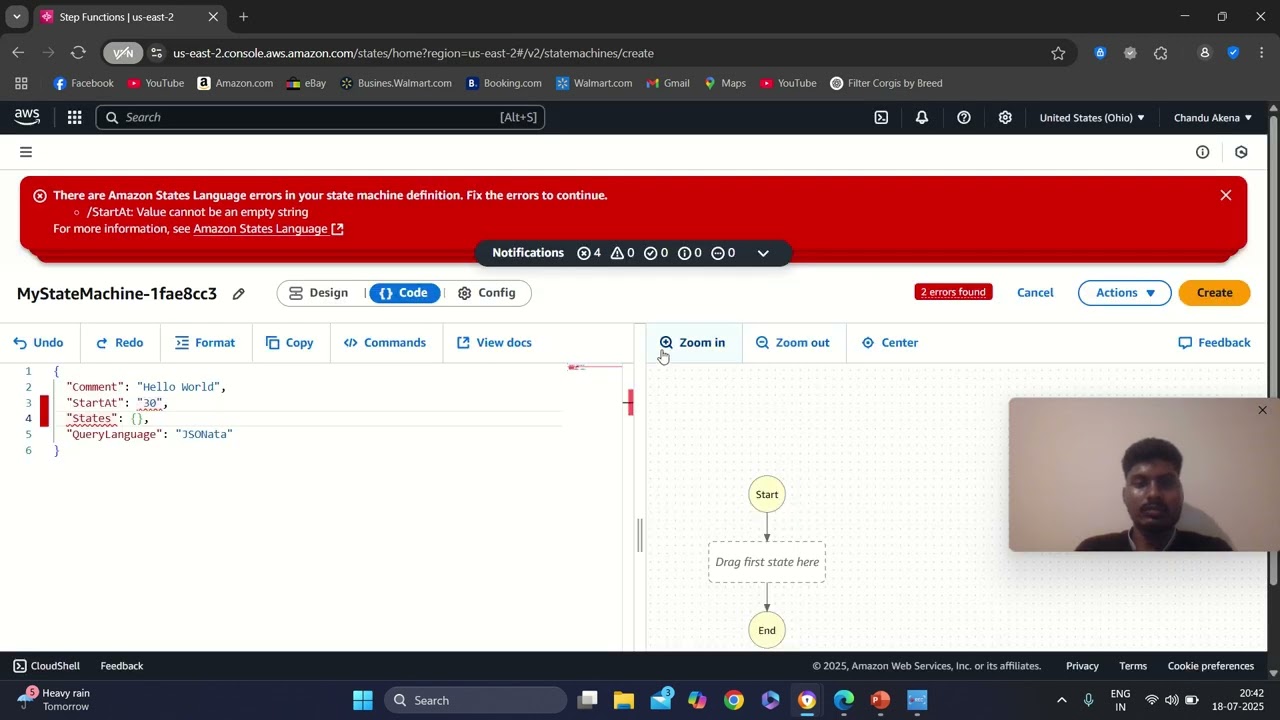Image resolution: width=1280 pixels, height=720 pixels.
Task: Open the Facebook bookmark
Action: coord(83,83)
